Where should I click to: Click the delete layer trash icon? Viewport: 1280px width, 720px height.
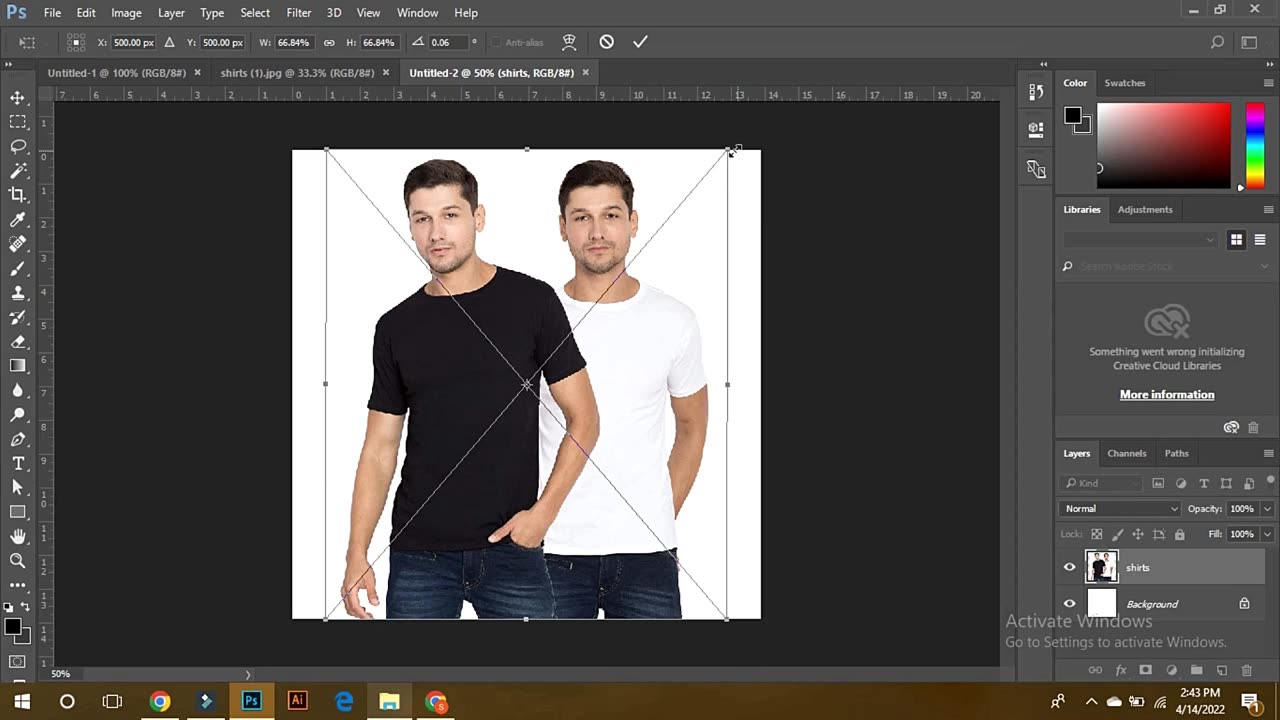pyautogui.click(x=1246, y=670)
